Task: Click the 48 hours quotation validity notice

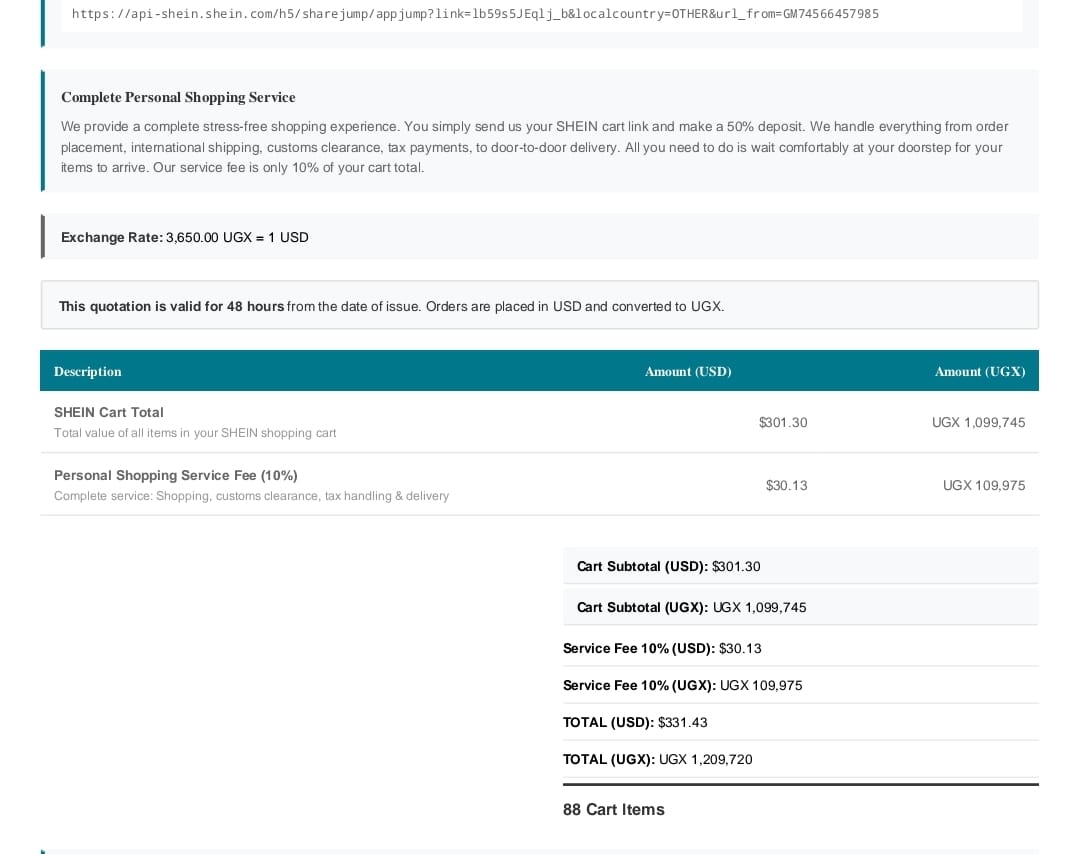Action: coord(391,306)
